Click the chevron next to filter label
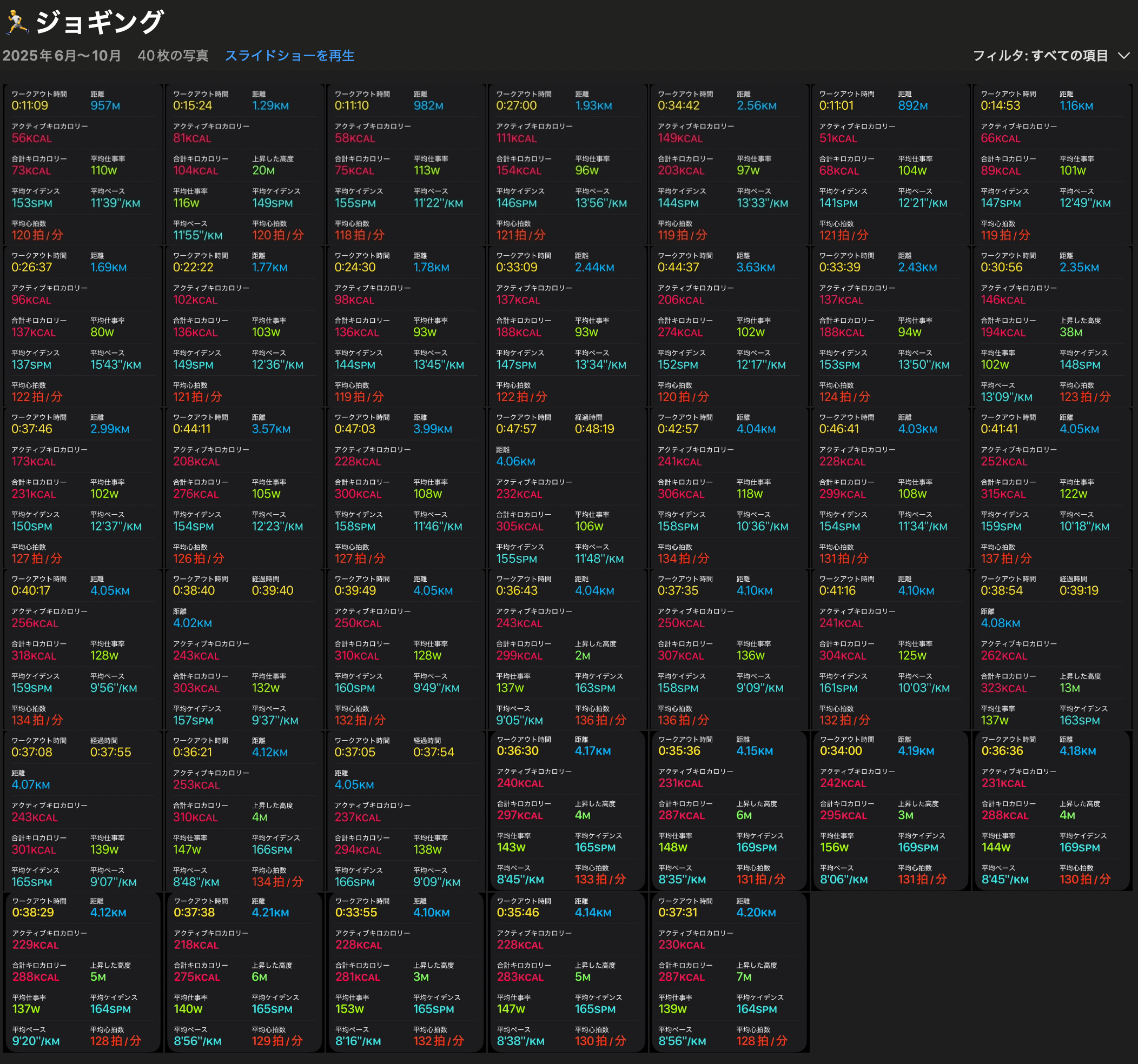The width and height of the screenshot is (1138, 1064). click(x=1124, y=56)
